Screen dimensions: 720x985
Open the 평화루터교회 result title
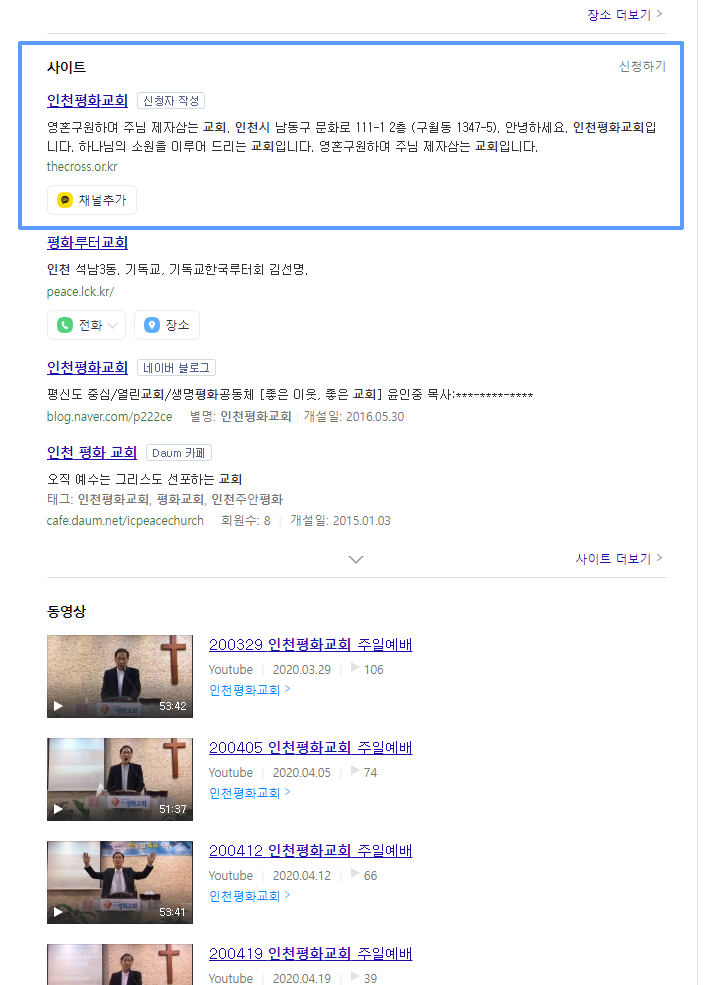point(87,243)
